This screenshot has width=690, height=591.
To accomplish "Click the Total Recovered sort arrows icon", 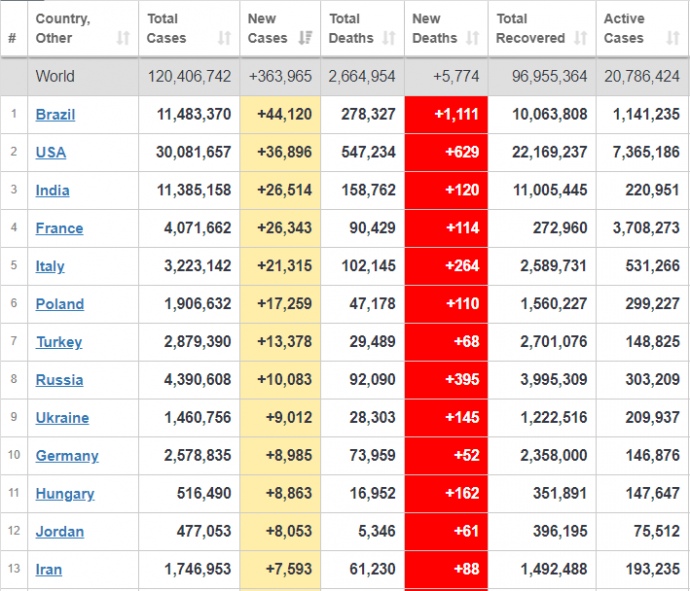I will [x=580, y=39].
